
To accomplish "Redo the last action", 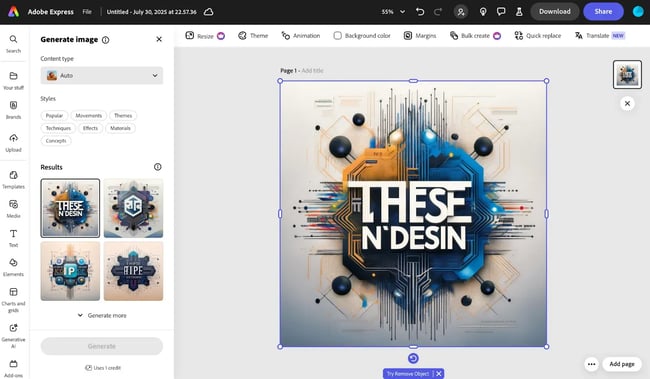I will 438,12.
